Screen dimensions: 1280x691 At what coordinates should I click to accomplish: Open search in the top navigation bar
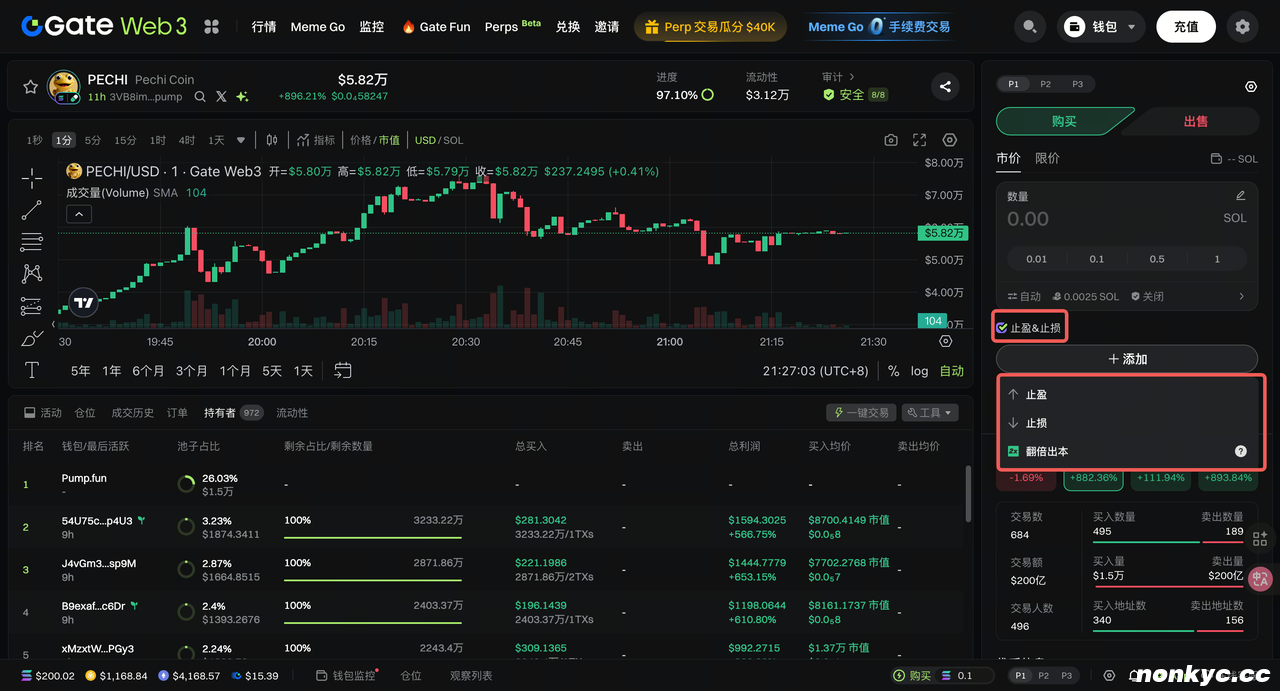1030,27
